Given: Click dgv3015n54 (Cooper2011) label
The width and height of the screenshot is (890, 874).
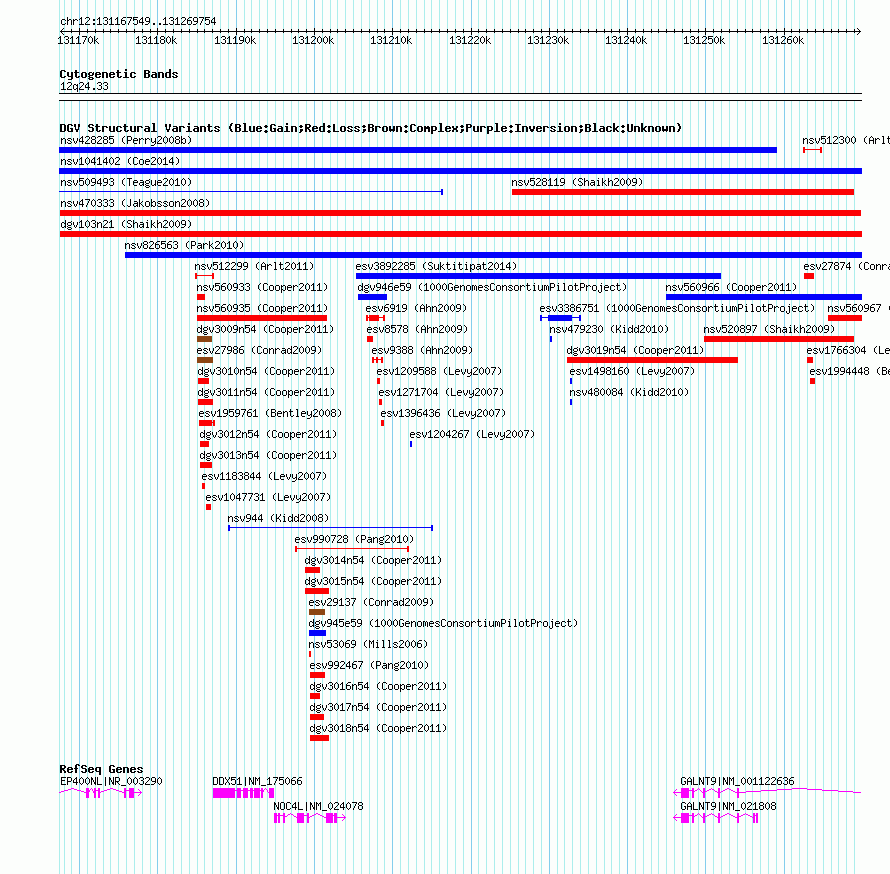Looking at the screenshot, I should click(x=373, y=581).
